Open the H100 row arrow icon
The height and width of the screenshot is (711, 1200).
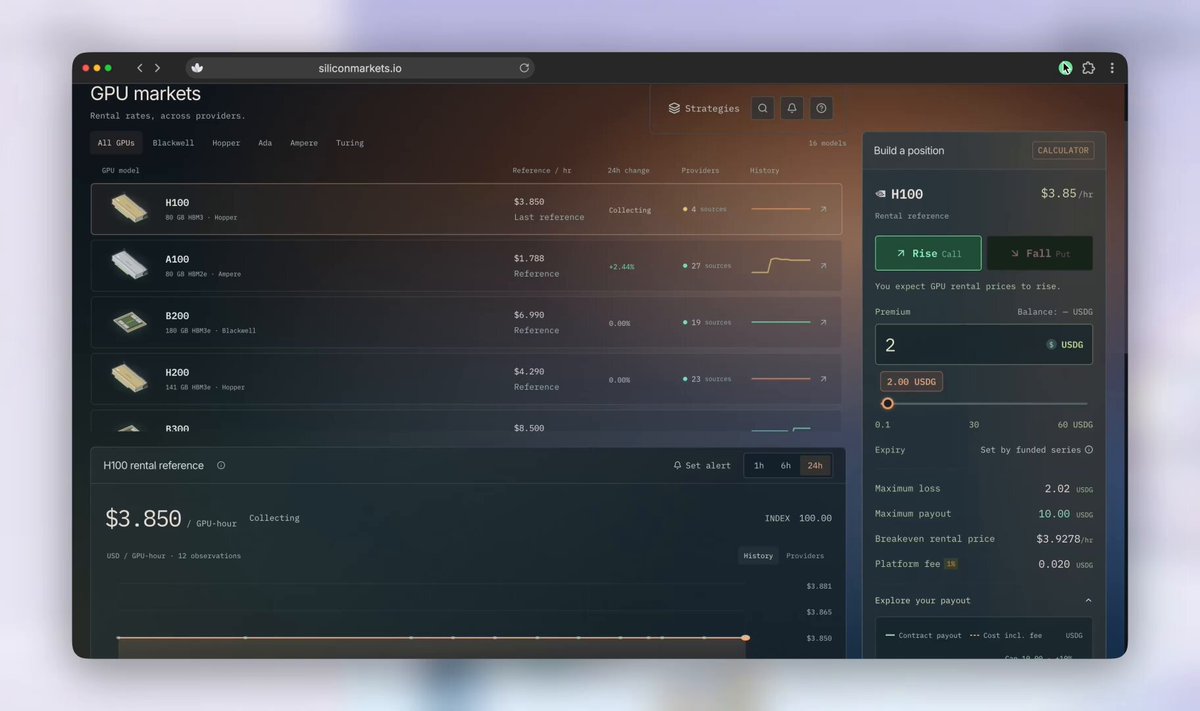click(x=823, y=210)
